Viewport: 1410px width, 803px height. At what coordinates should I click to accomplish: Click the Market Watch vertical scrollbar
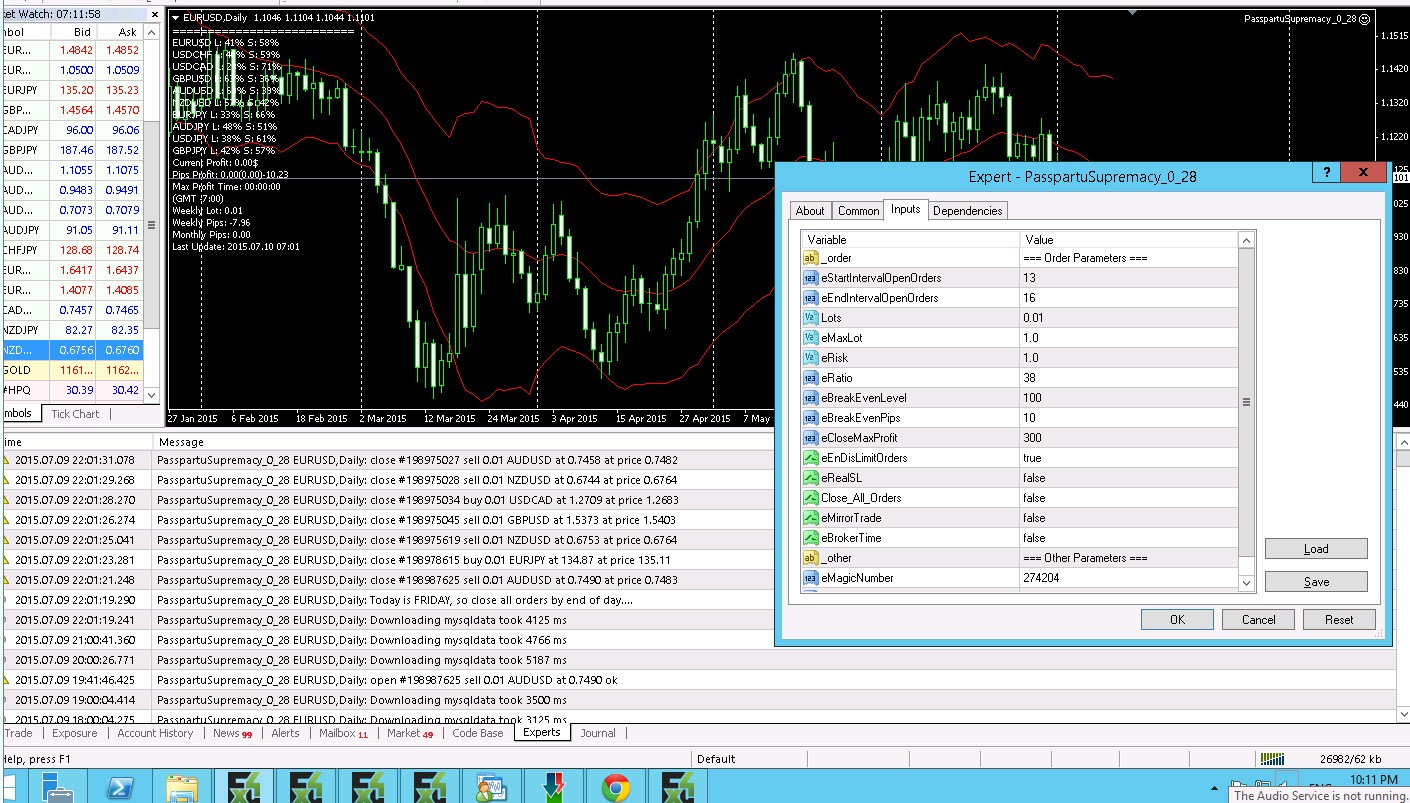click(153, 213)
